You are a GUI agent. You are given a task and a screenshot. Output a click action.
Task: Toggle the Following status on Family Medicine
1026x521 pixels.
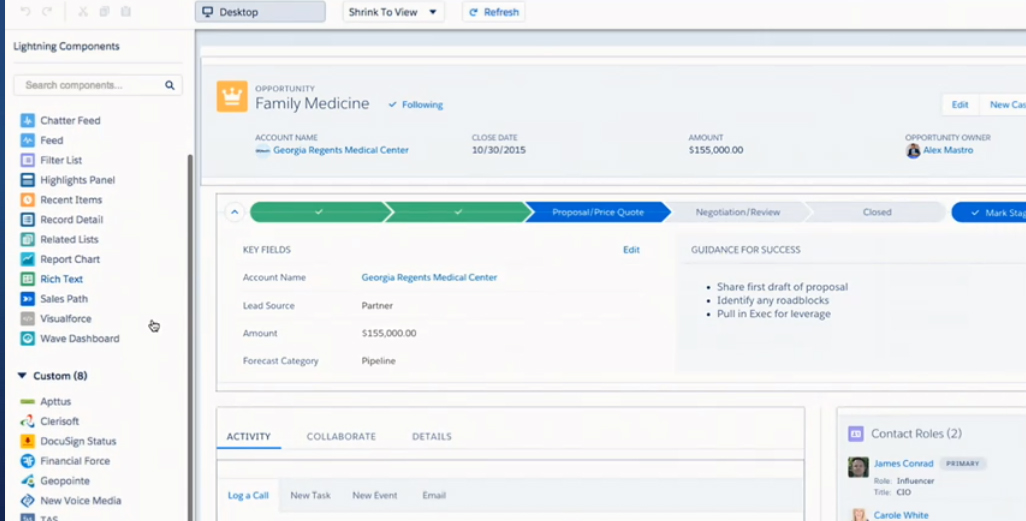coord(416,105)
